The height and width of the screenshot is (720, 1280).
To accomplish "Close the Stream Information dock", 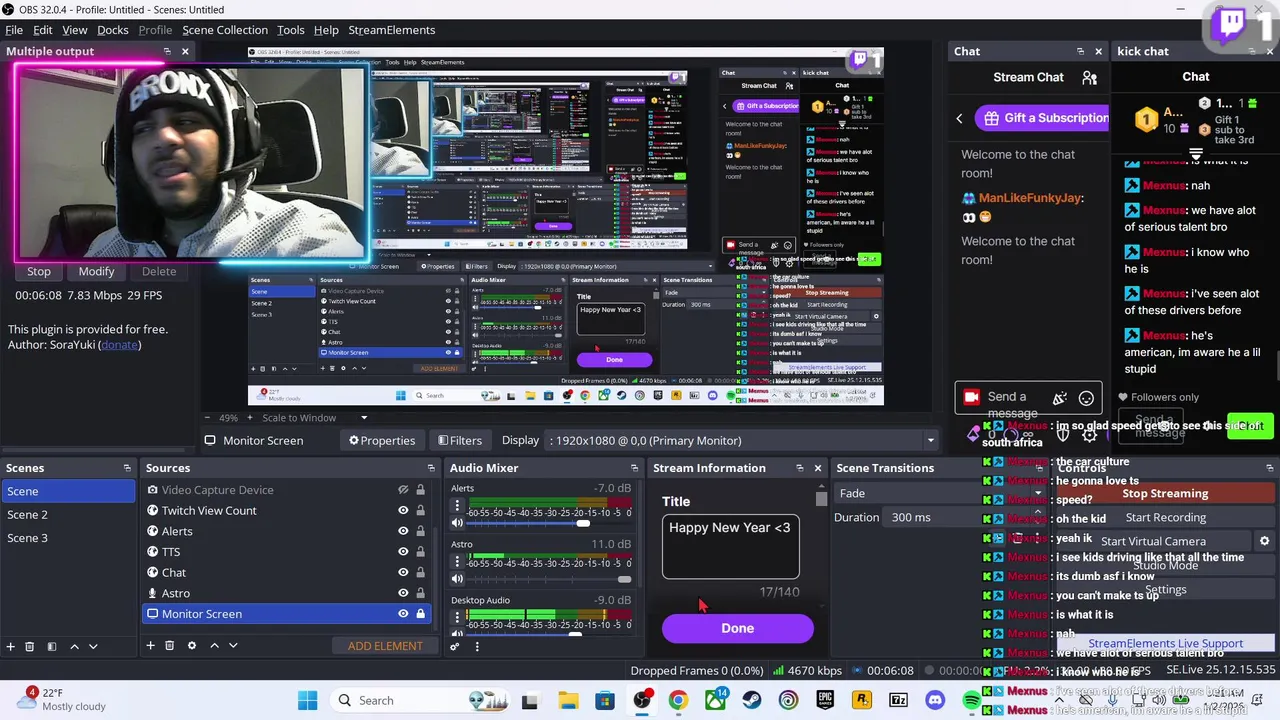I will click(817, 468).
